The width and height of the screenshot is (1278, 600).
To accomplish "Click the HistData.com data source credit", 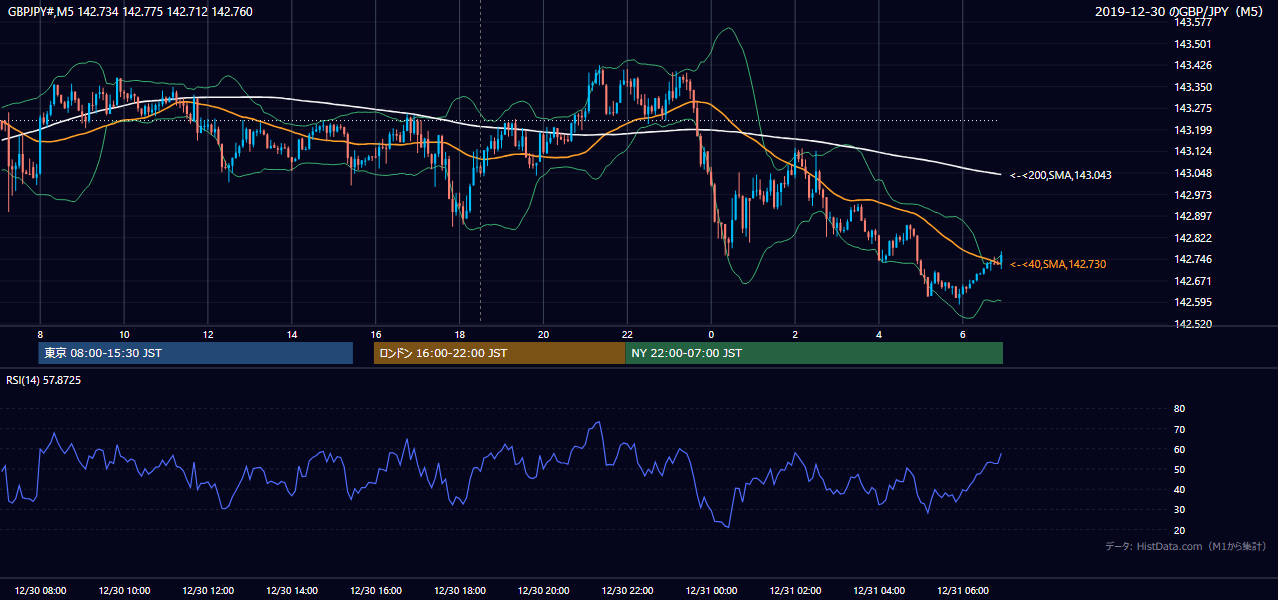I will point(1185,546).
